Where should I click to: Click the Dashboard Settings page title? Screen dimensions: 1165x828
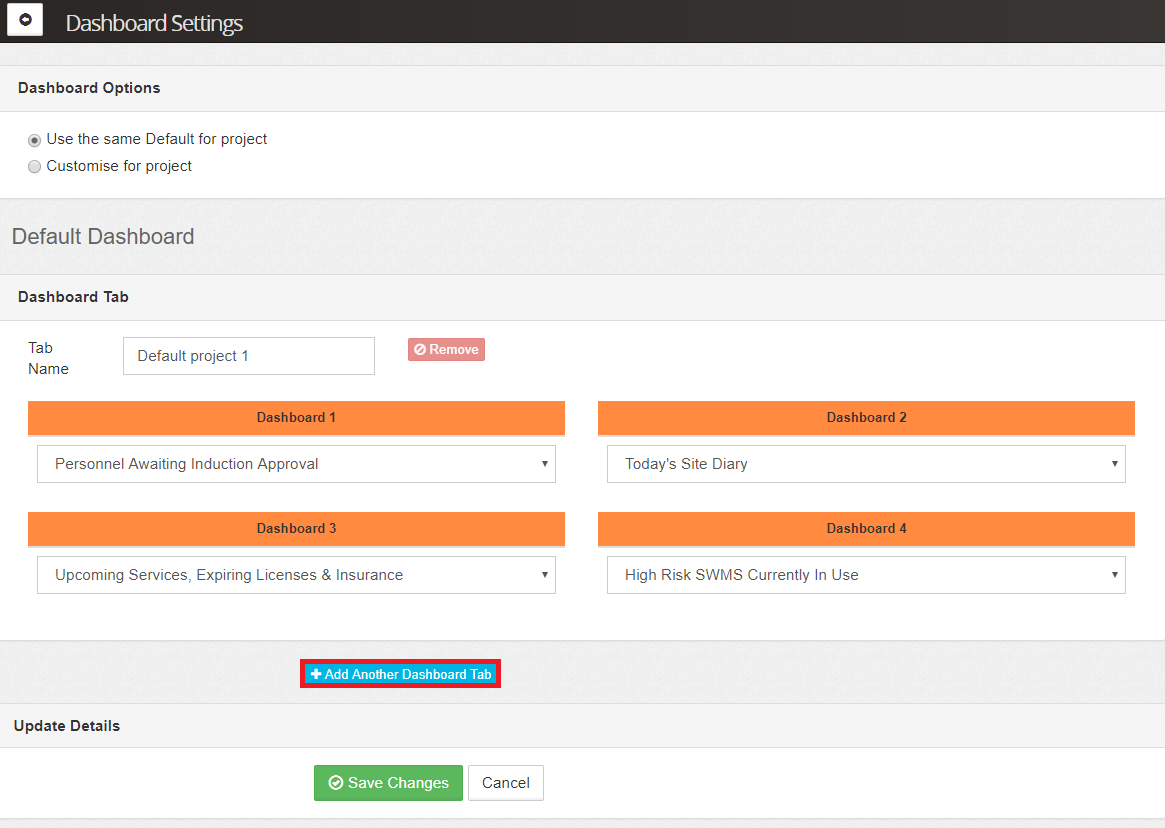tap(154, 23)
